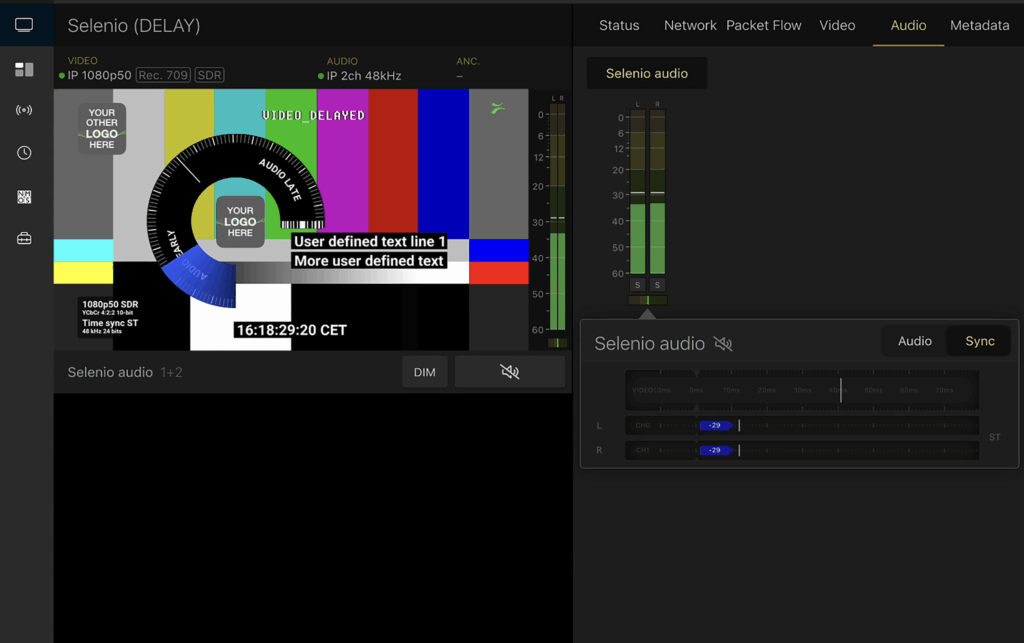Solo the right channel S button
This screenshot has height=643, width=1024.
657,285
